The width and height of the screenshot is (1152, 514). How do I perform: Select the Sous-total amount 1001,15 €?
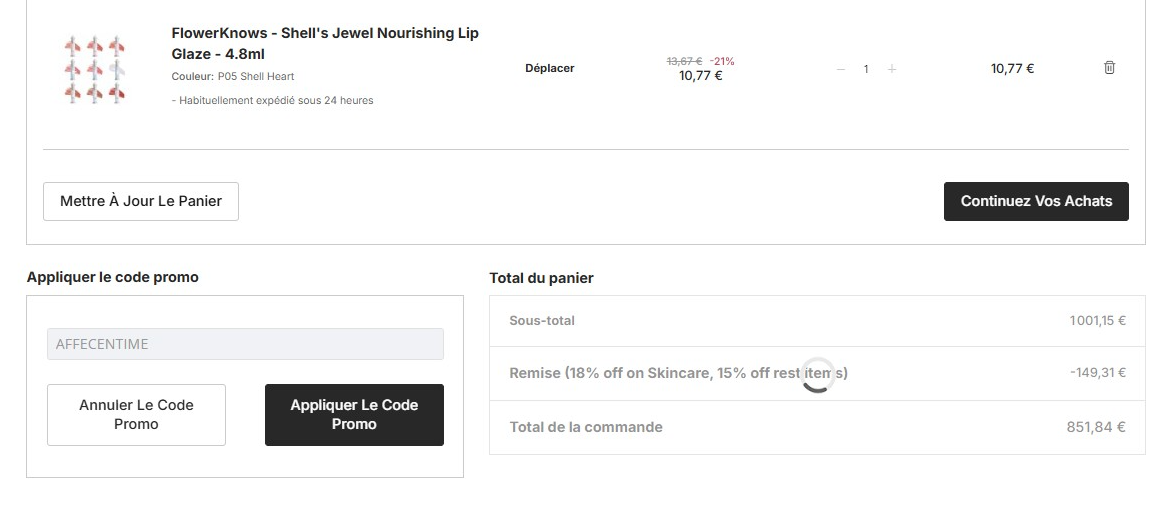1098,321
